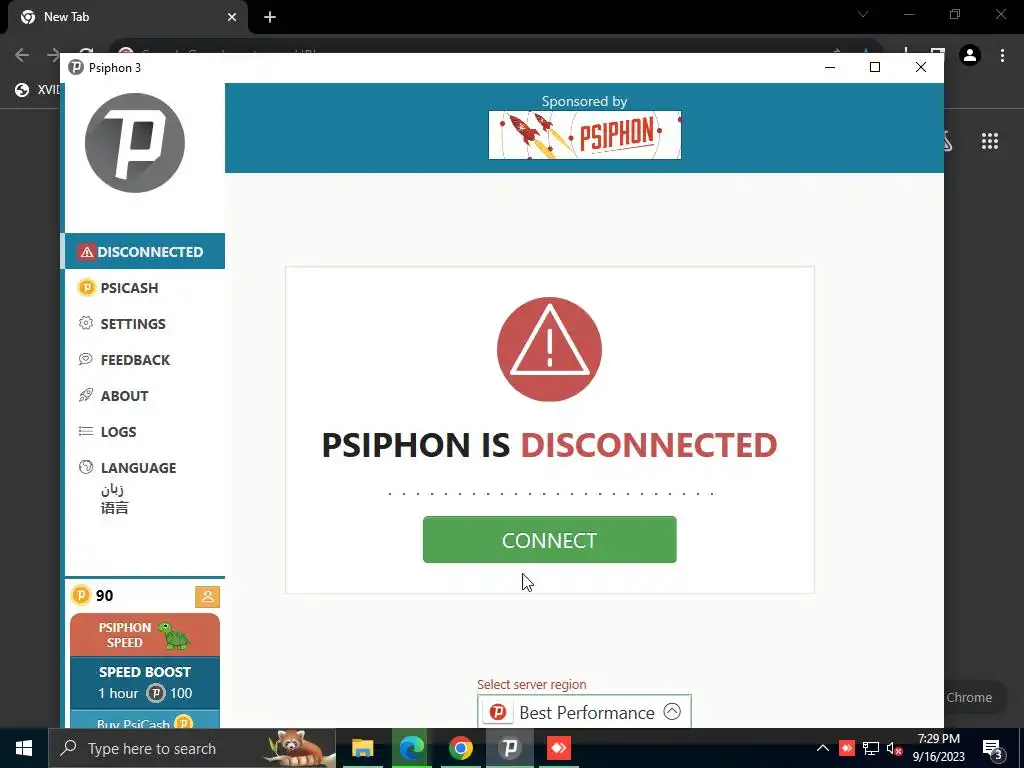
Task: Switch to Chrome from taskbar
Action: pos(460,748)
